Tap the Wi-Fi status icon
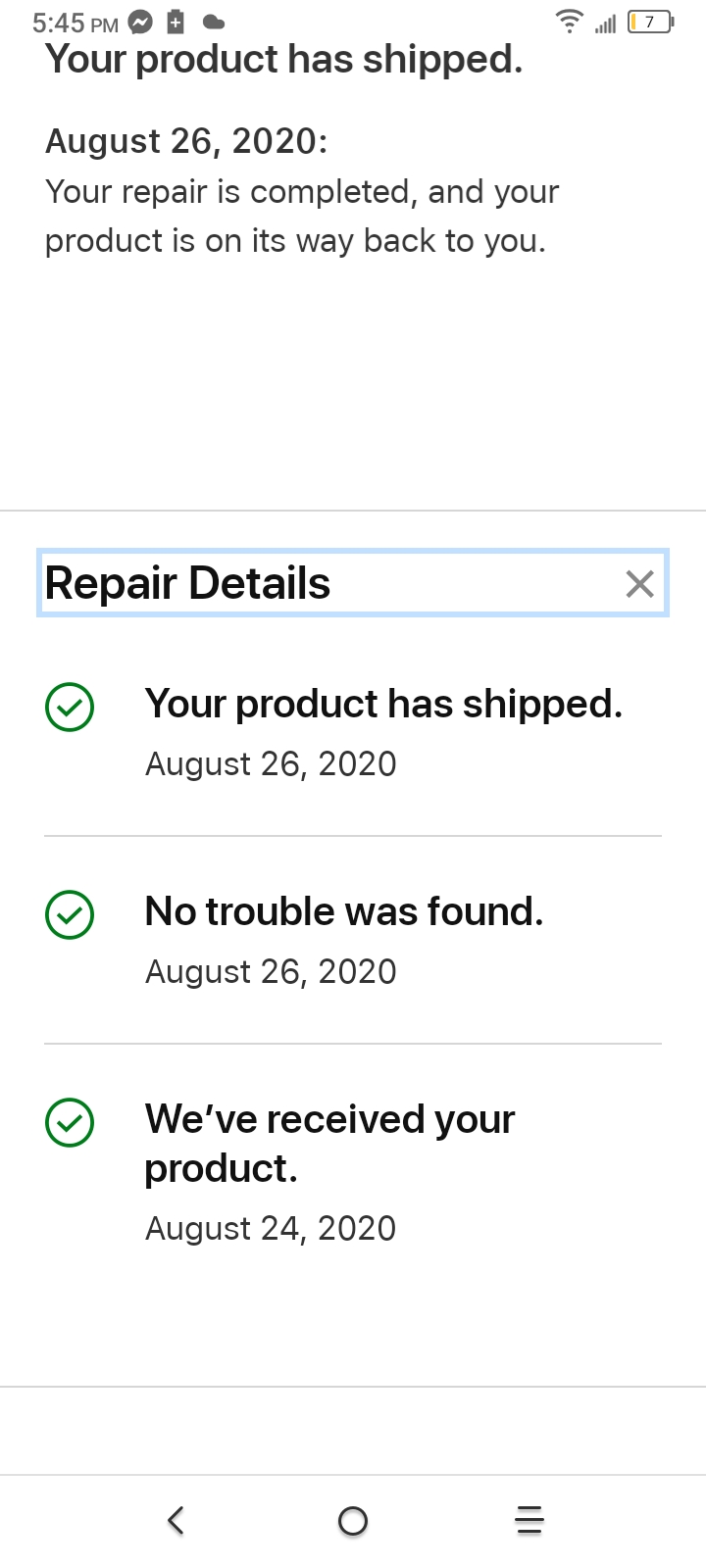The width and height of the screenshot is (706, 1568). click(x=569, y=21)
